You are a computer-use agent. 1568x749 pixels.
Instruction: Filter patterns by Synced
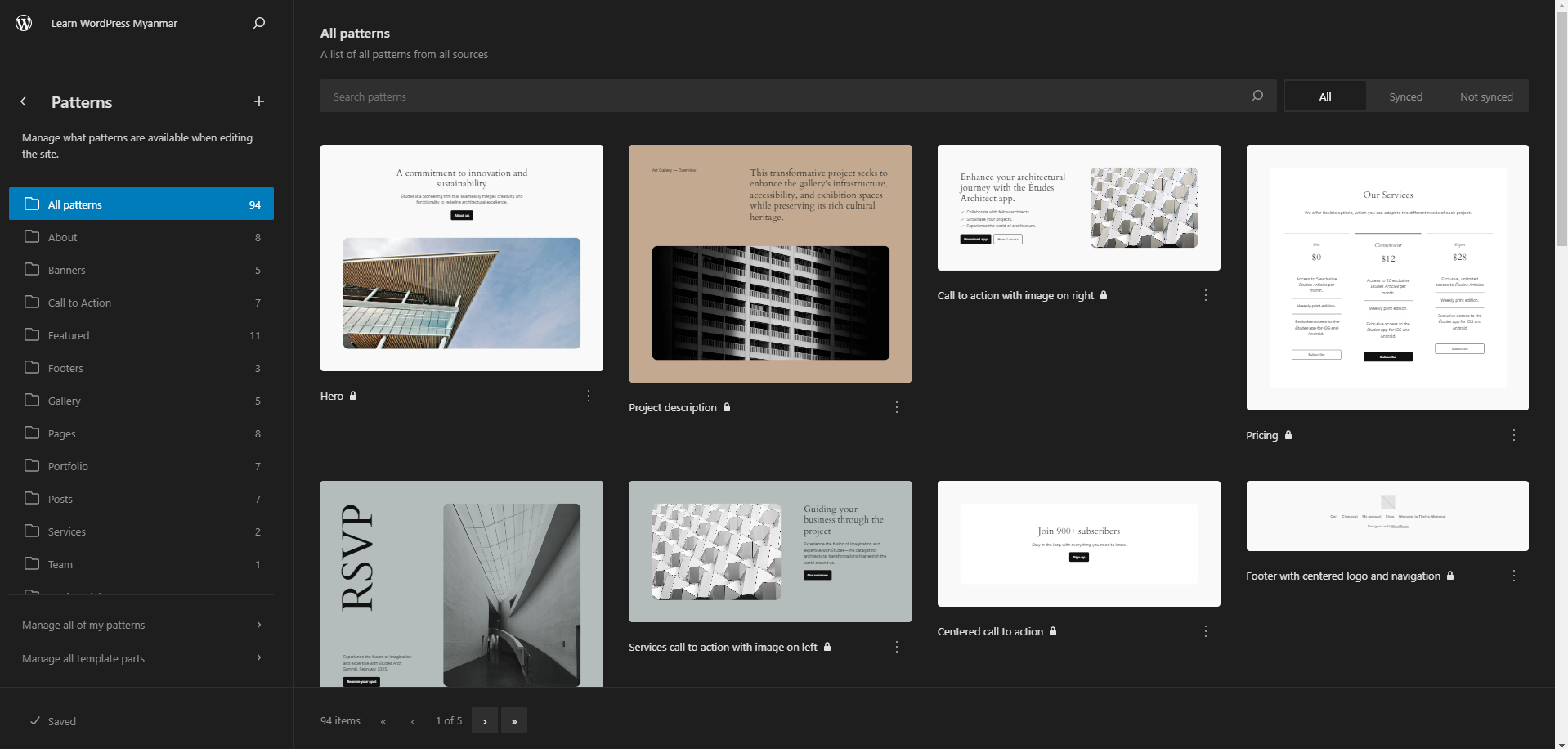1405,96
